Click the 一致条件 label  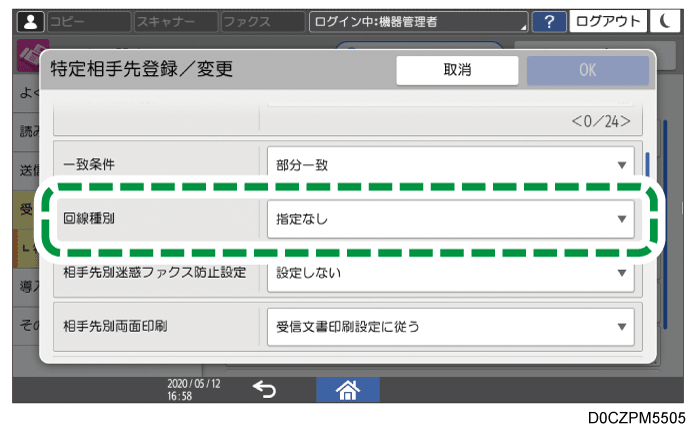89,165
